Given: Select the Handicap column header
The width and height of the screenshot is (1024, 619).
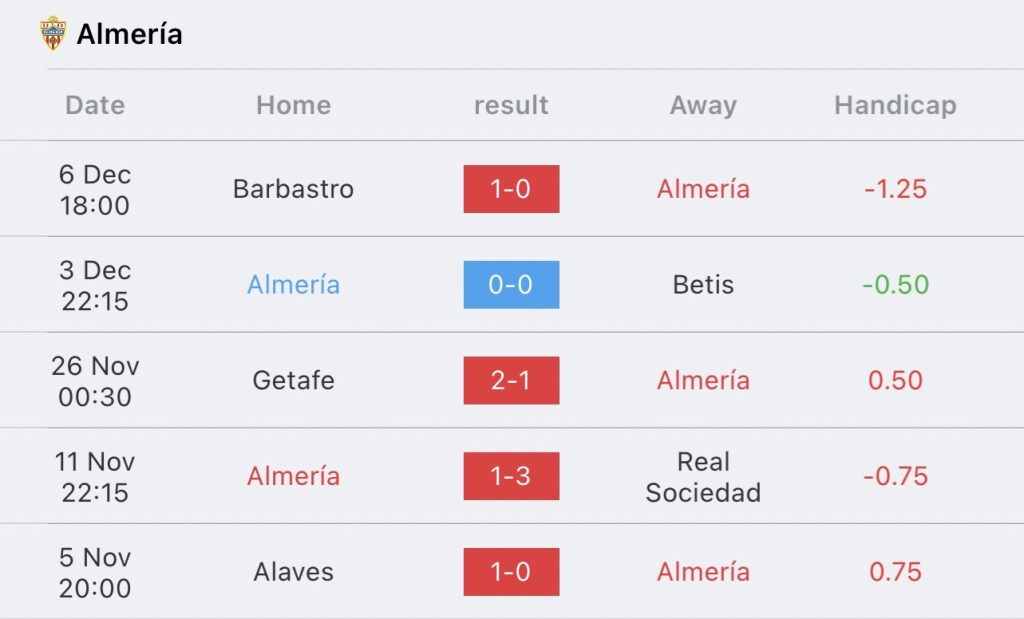Looking at the screenshot, I should (895, 105).
